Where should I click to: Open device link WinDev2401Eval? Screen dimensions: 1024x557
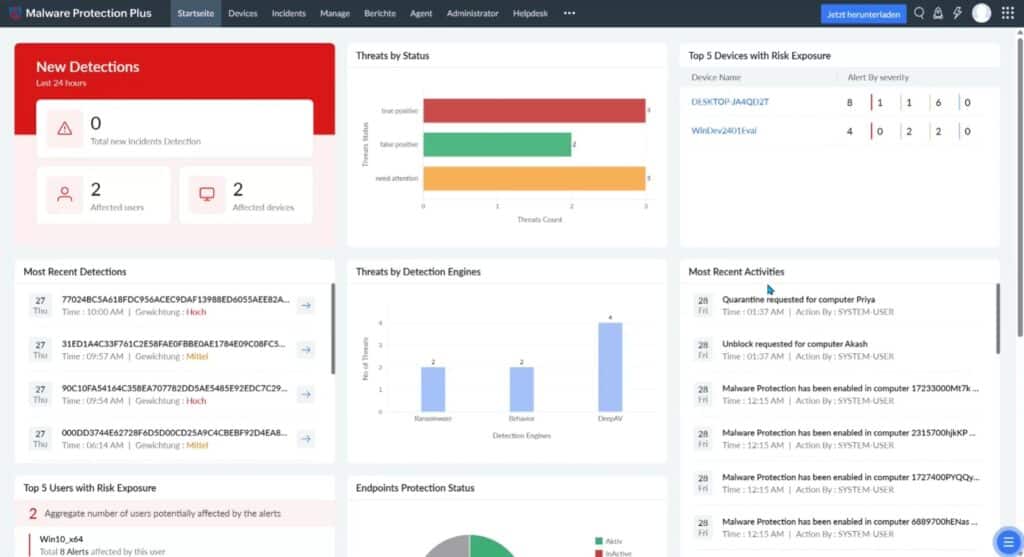click(x=724, y=131)
